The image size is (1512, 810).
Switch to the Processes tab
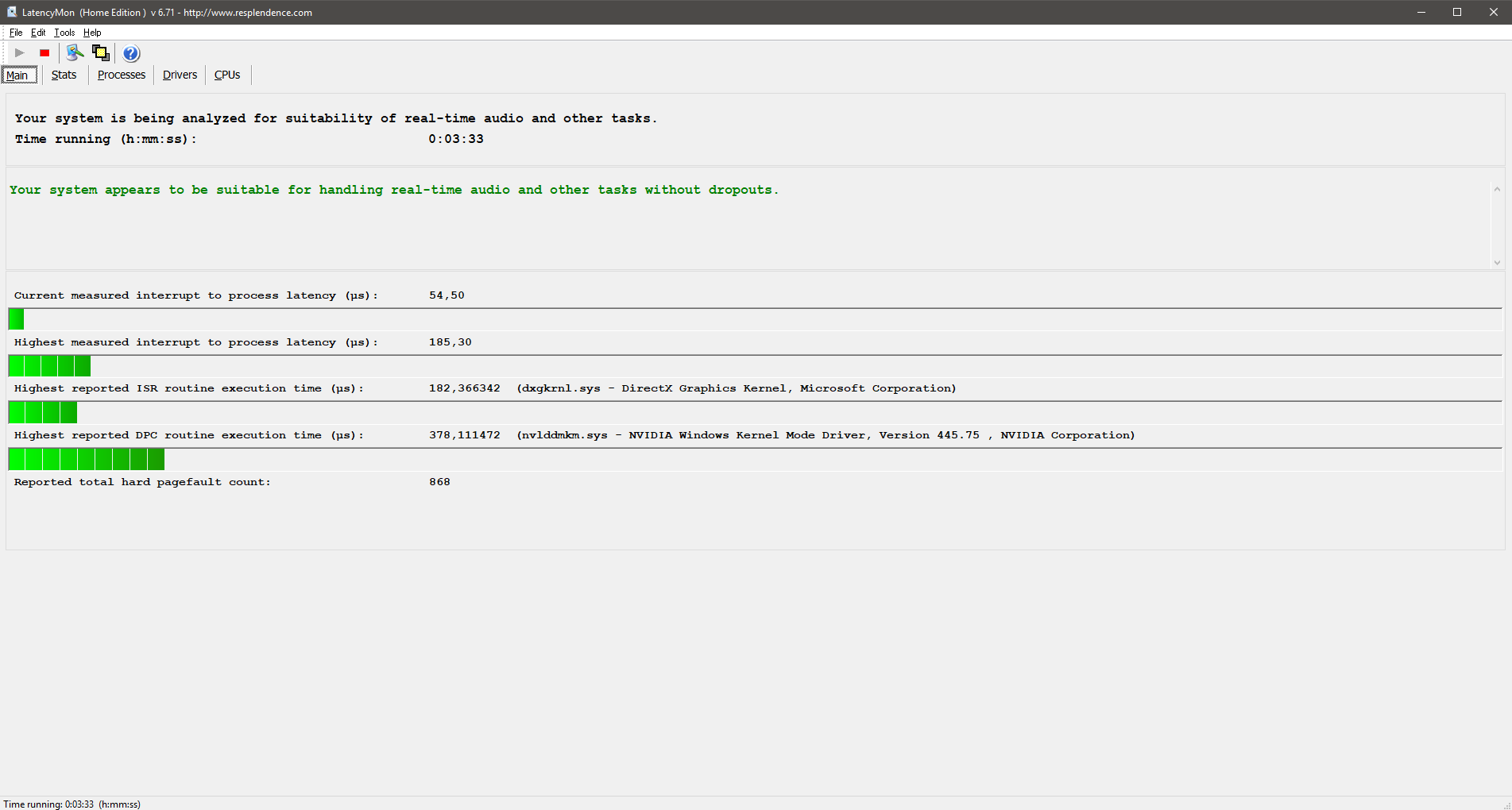122,75
